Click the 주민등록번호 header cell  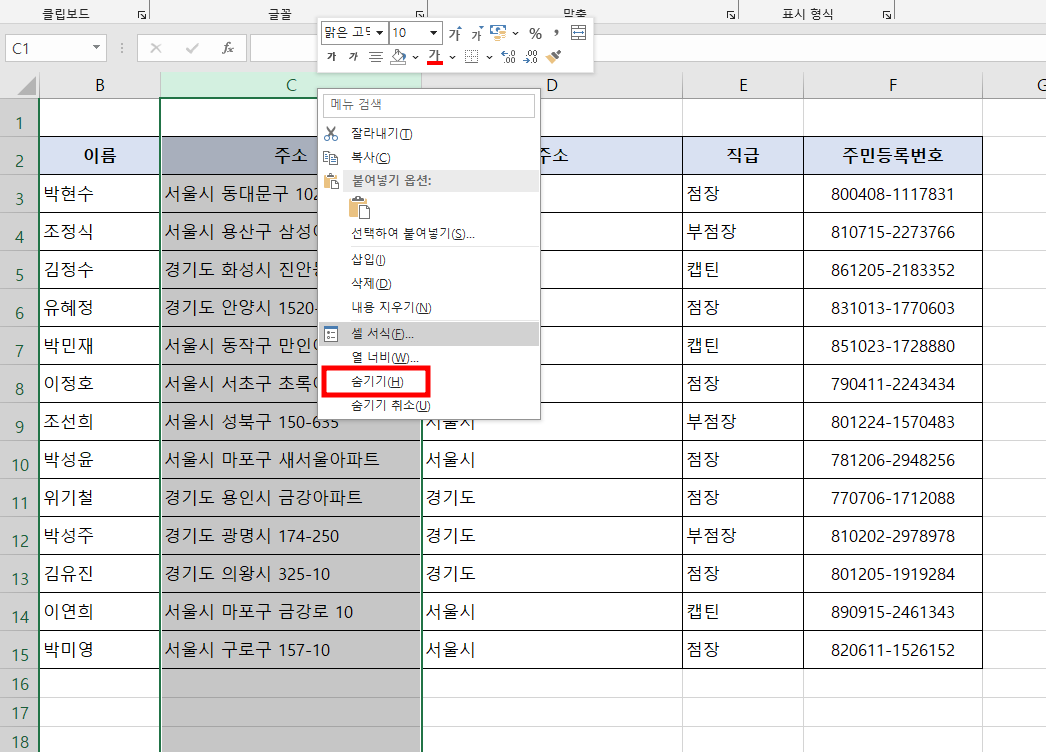coord(893,155)
